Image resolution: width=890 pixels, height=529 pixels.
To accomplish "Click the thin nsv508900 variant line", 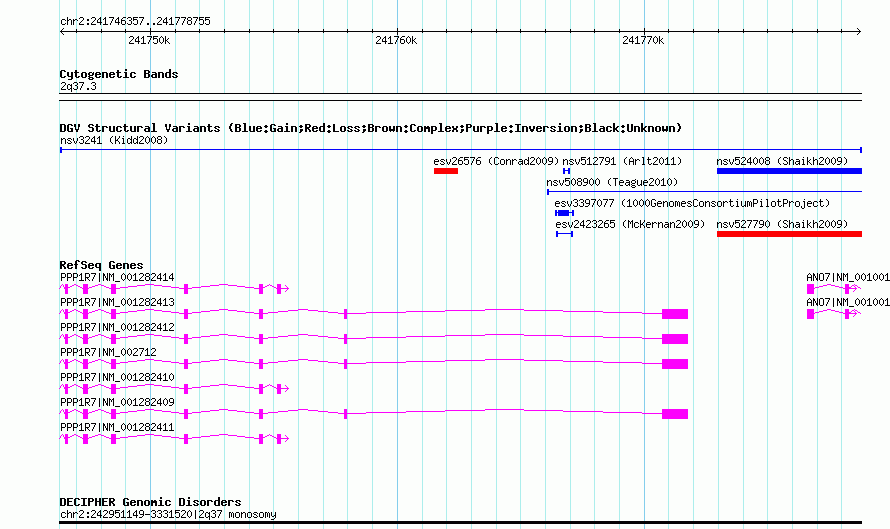I will 704,192.
